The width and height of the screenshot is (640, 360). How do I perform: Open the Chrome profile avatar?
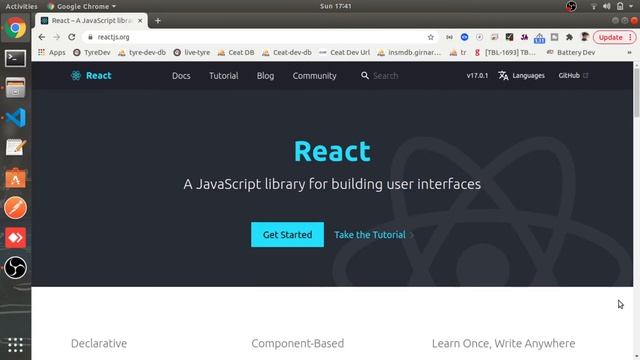pyautogui.click(x=584, y=37)
